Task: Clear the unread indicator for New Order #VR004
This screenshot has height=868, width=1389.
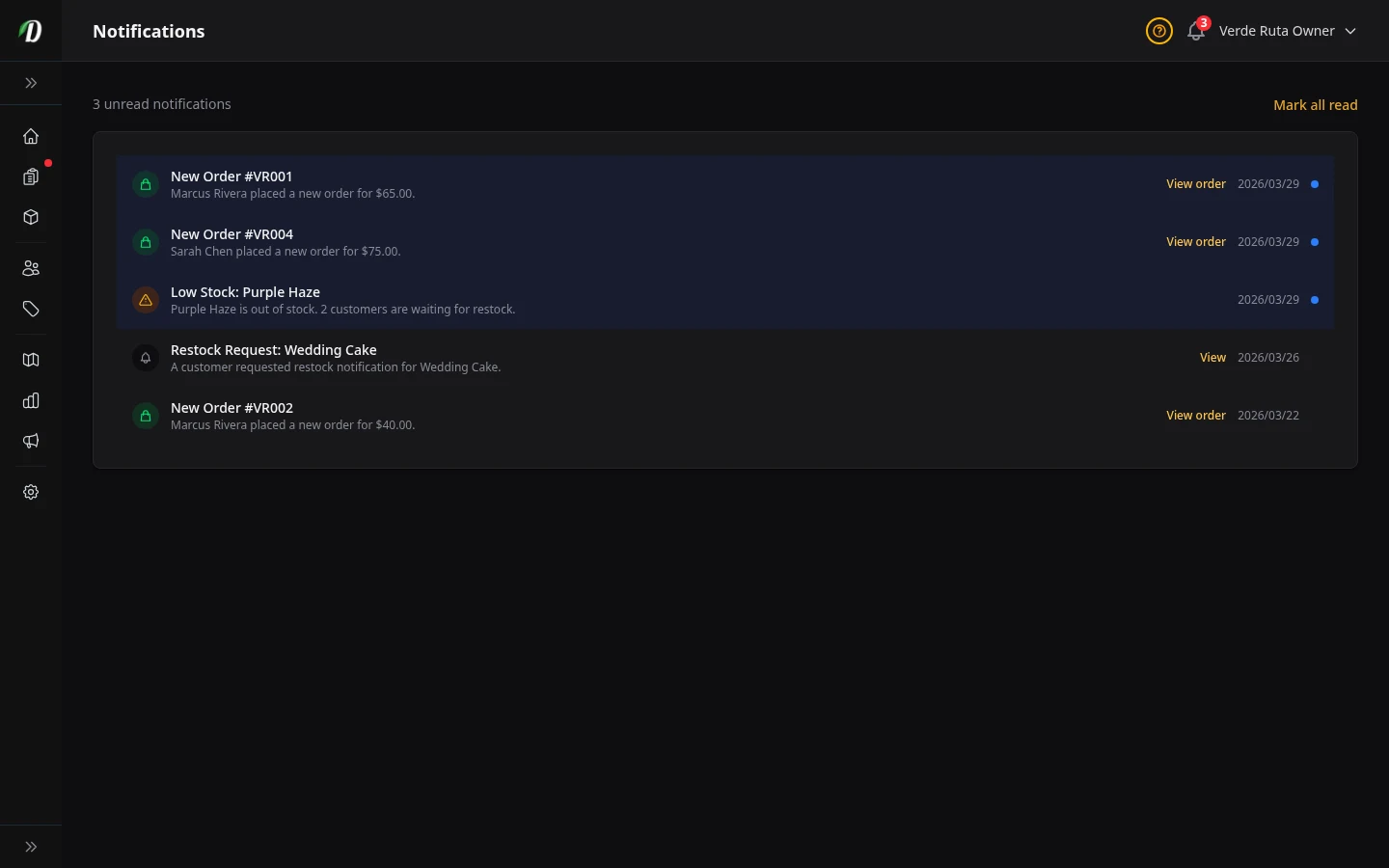Action: (x=1314, y=242)
